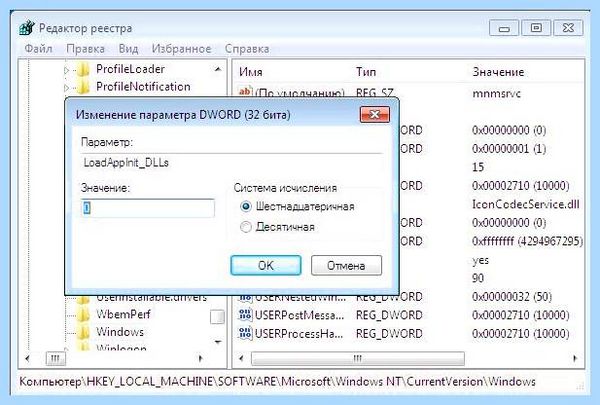This screenshot has width=600, height=405.
Task: Click the mnmsrvc value text
Action: tap(496, 93)
